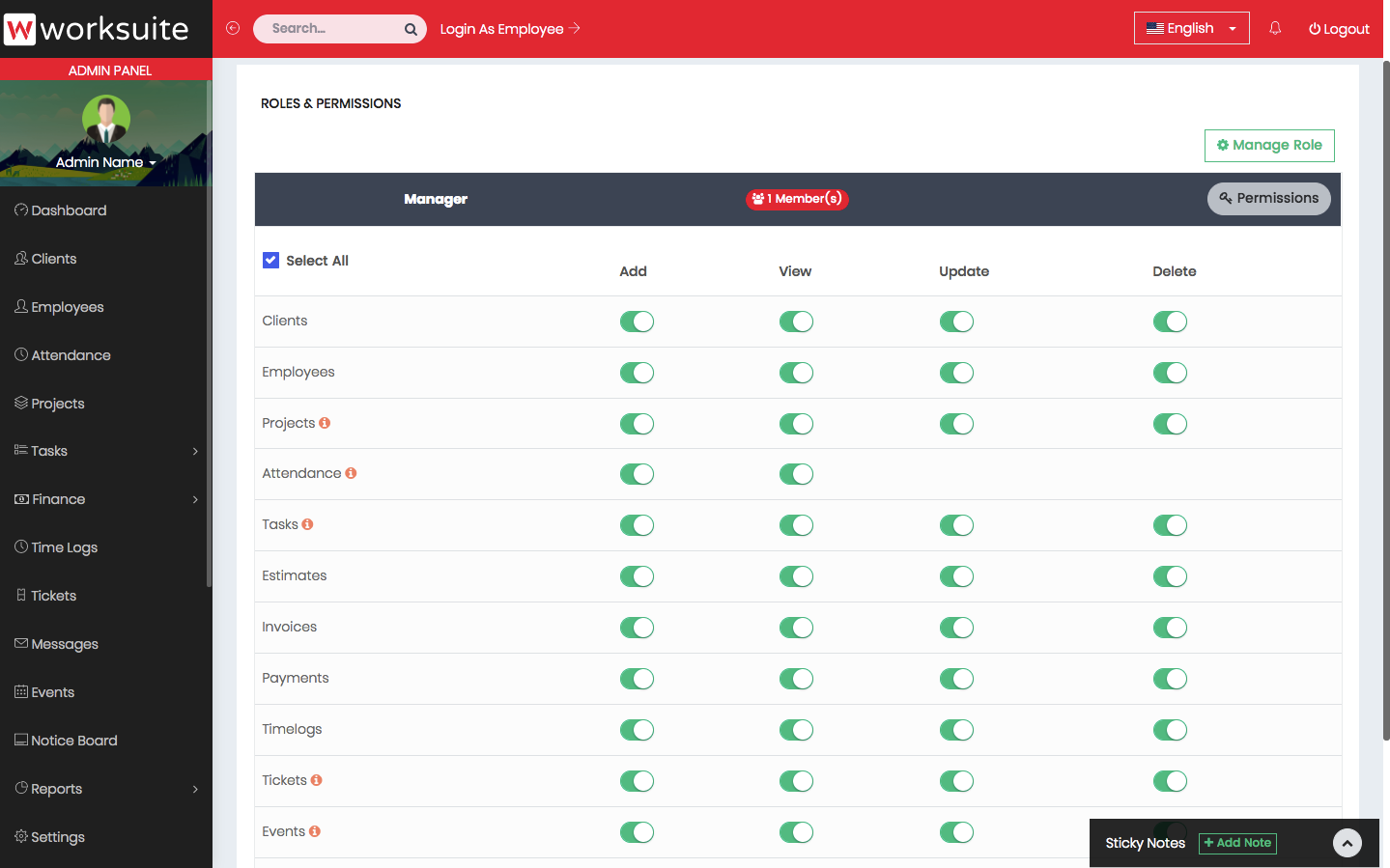Open the Admin Name profile dropdown

point(105,162)
